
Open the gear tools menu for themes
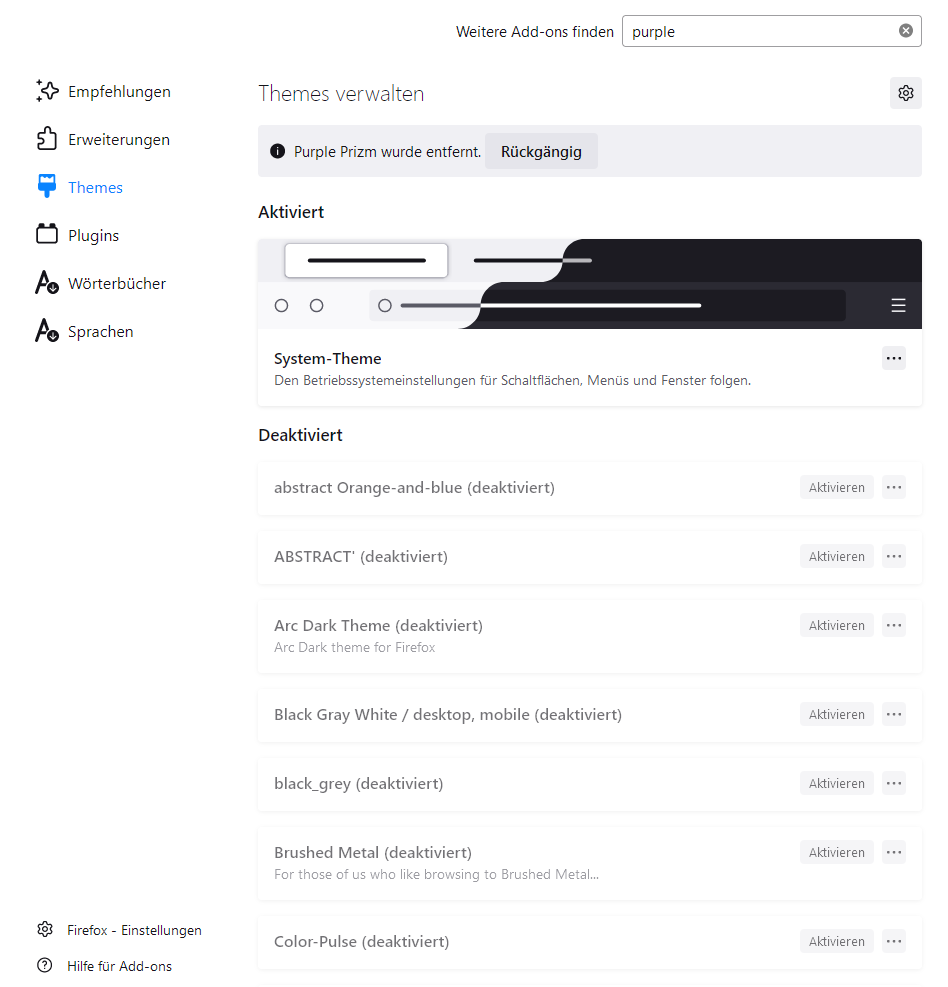(906, 93)
